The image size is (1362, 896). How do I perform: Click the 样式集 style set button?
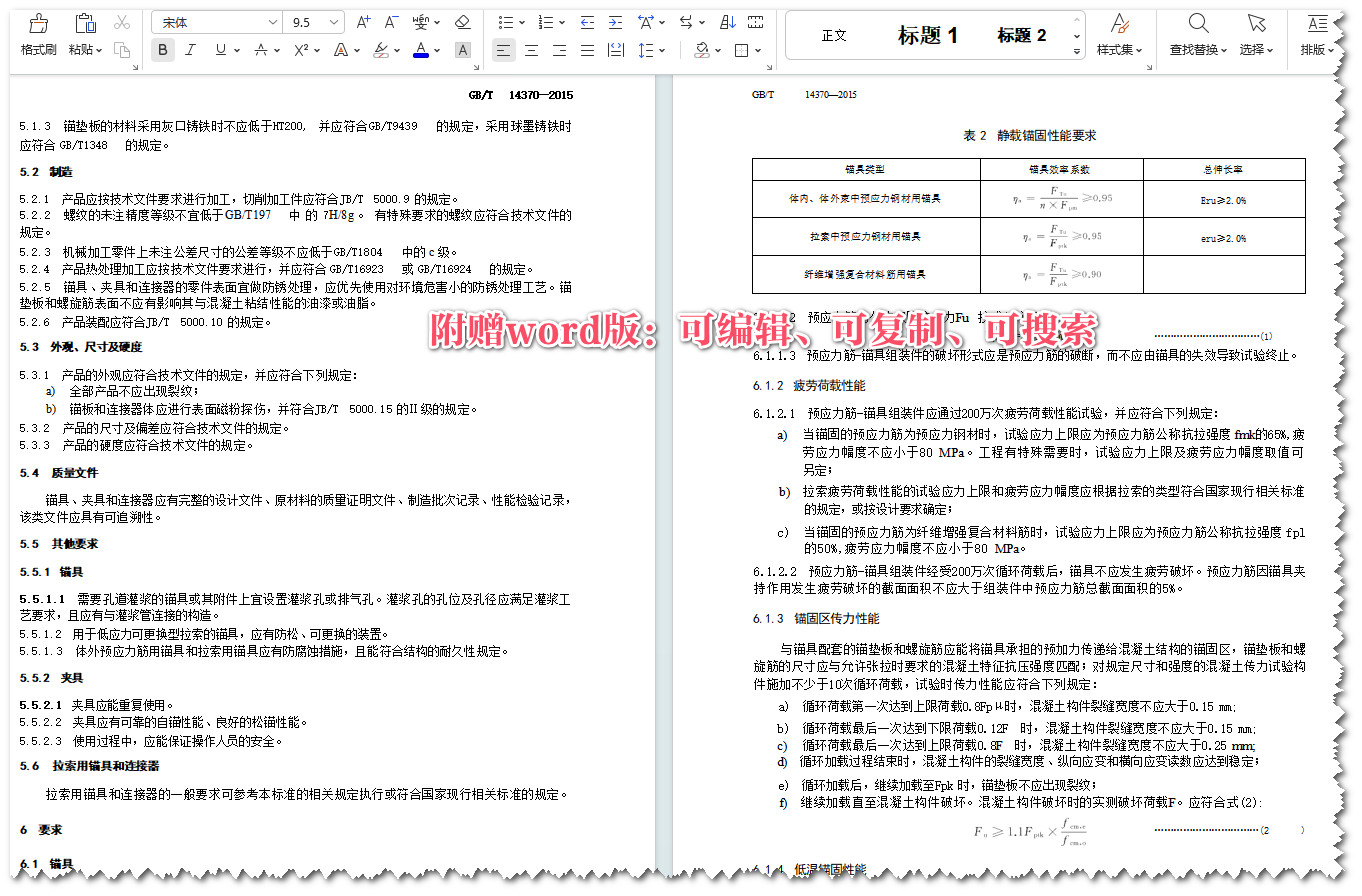coord(1118,34)
